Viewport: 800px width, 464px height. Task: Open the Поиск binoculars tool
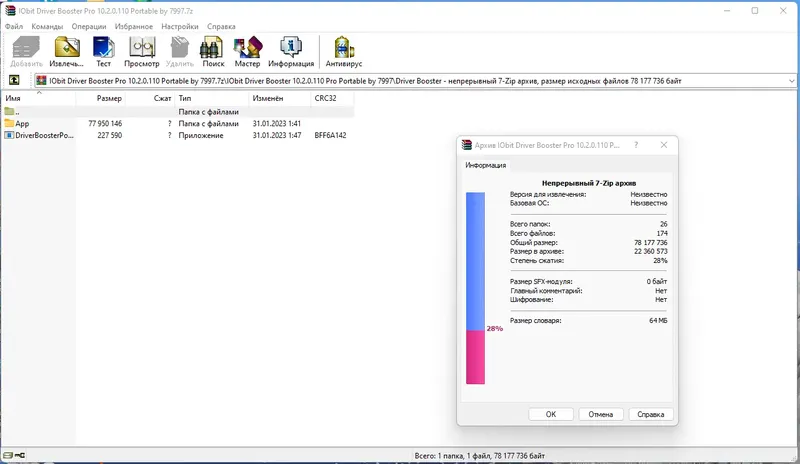click(212, 47)
